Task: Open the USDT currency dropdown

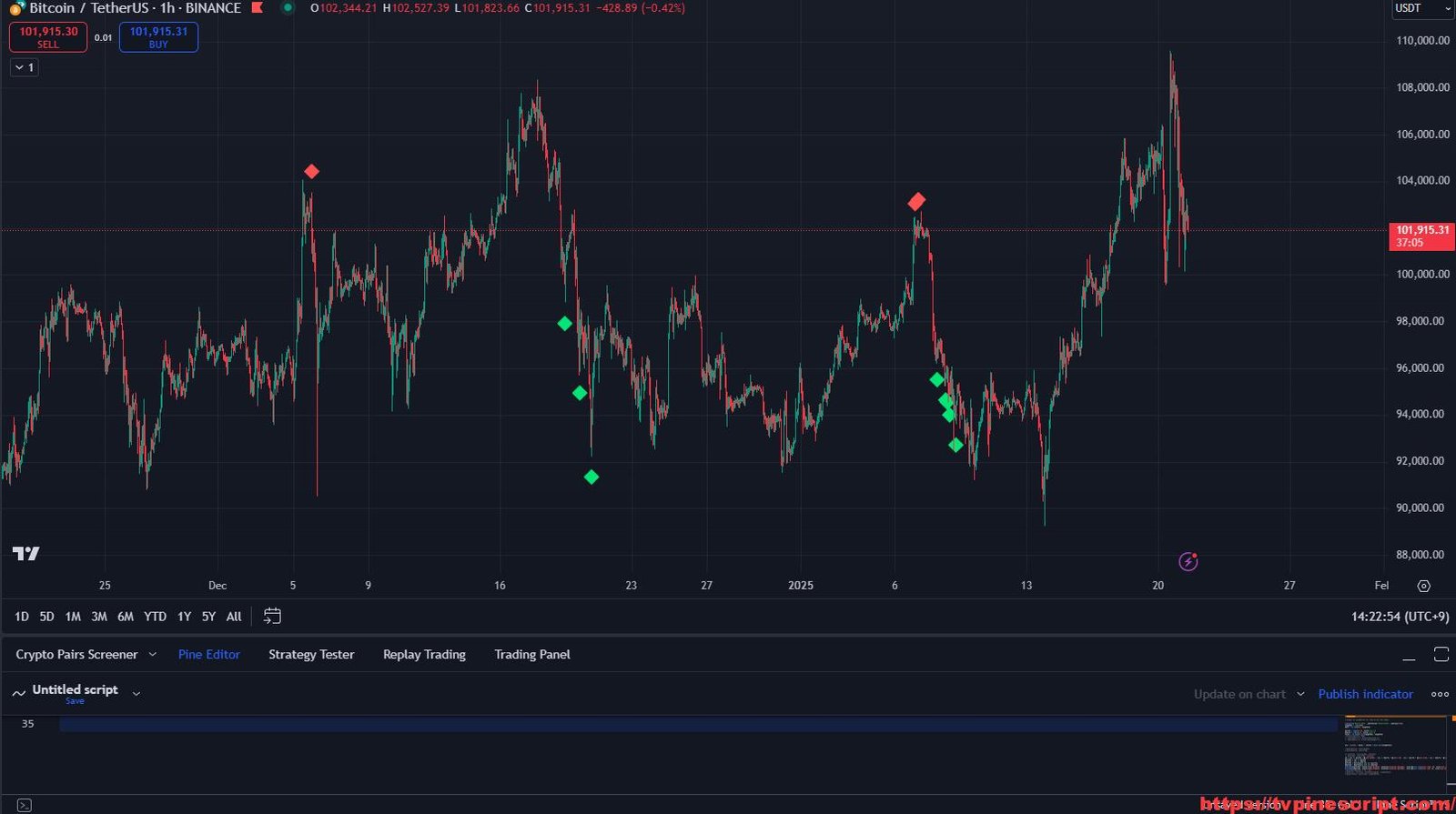Action: tap(1423, 8)
